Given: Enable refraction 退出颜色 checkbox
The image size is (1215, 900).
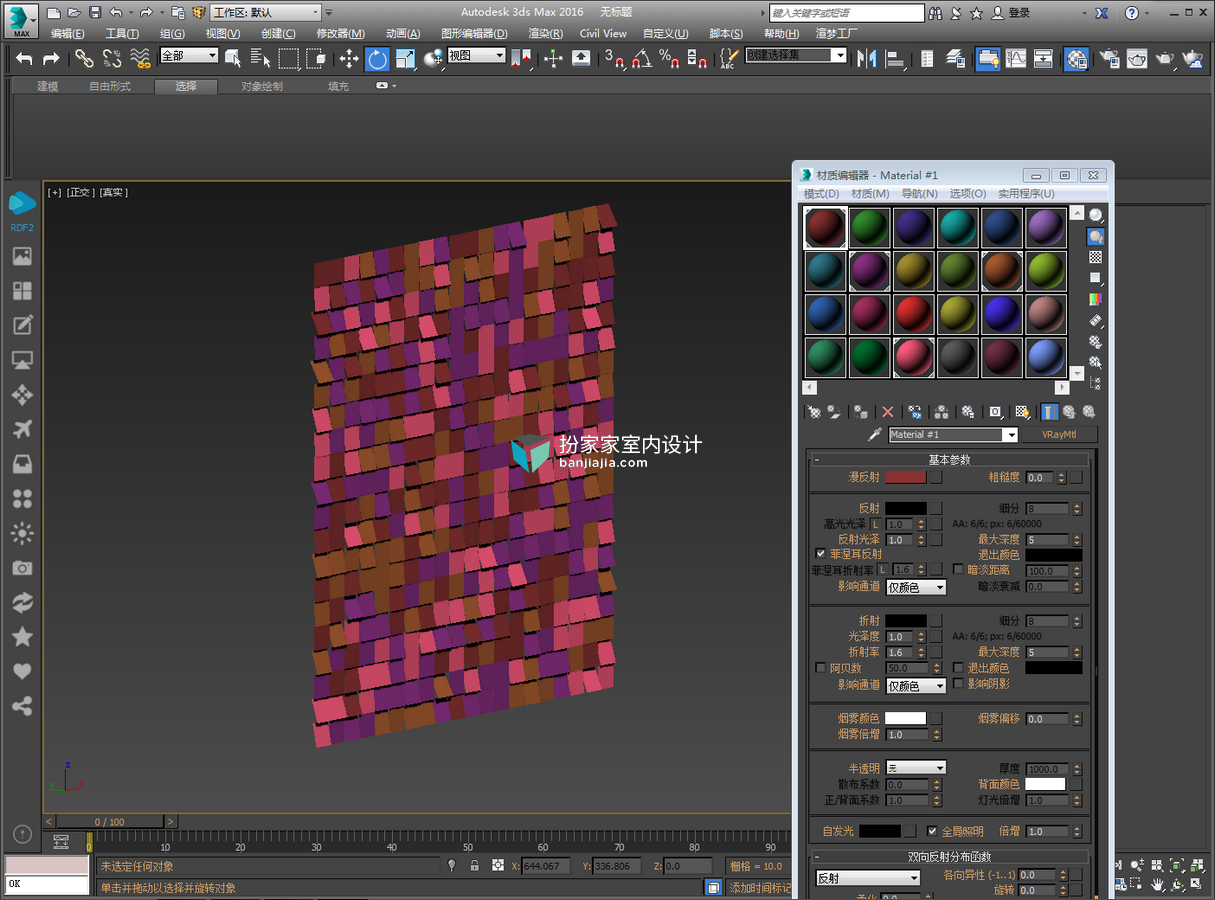Looking at the screenshot, I should tap(958, 668).
